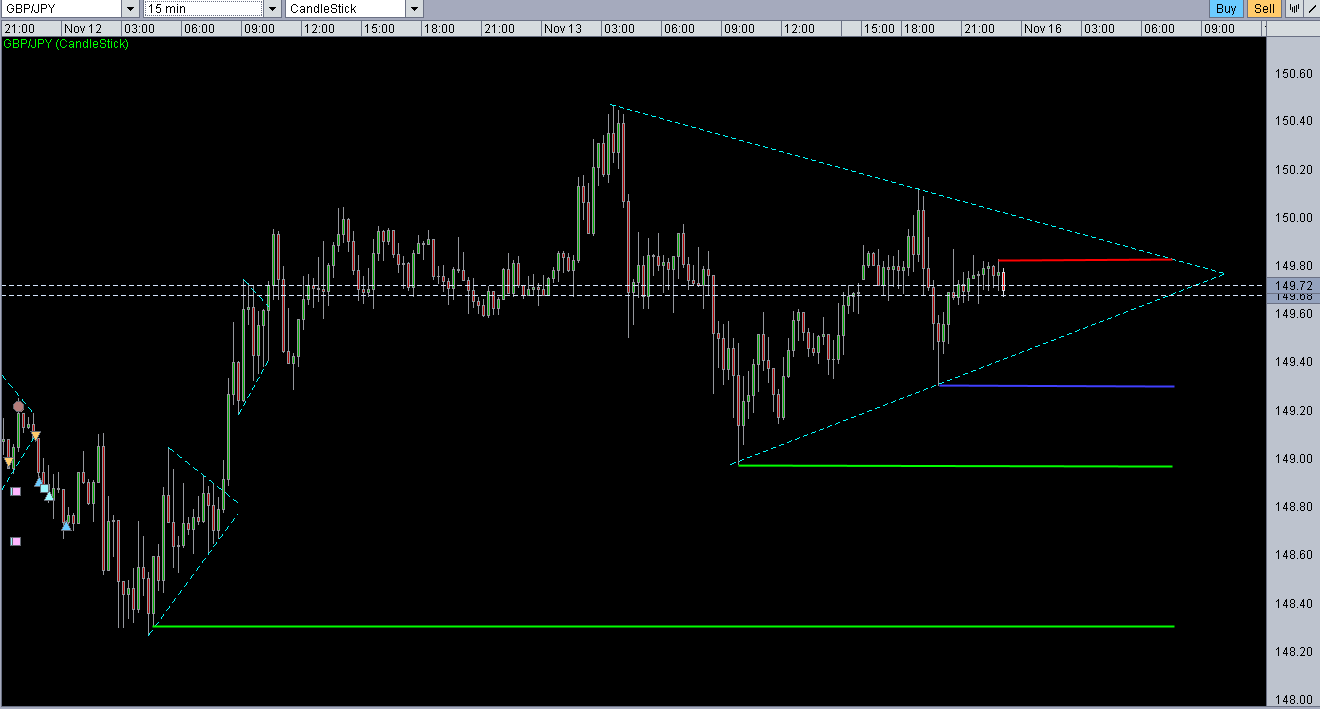1320x709 pixels.
Task: Select the line drawing tool icon
Action: click(x=1311, y=9)
